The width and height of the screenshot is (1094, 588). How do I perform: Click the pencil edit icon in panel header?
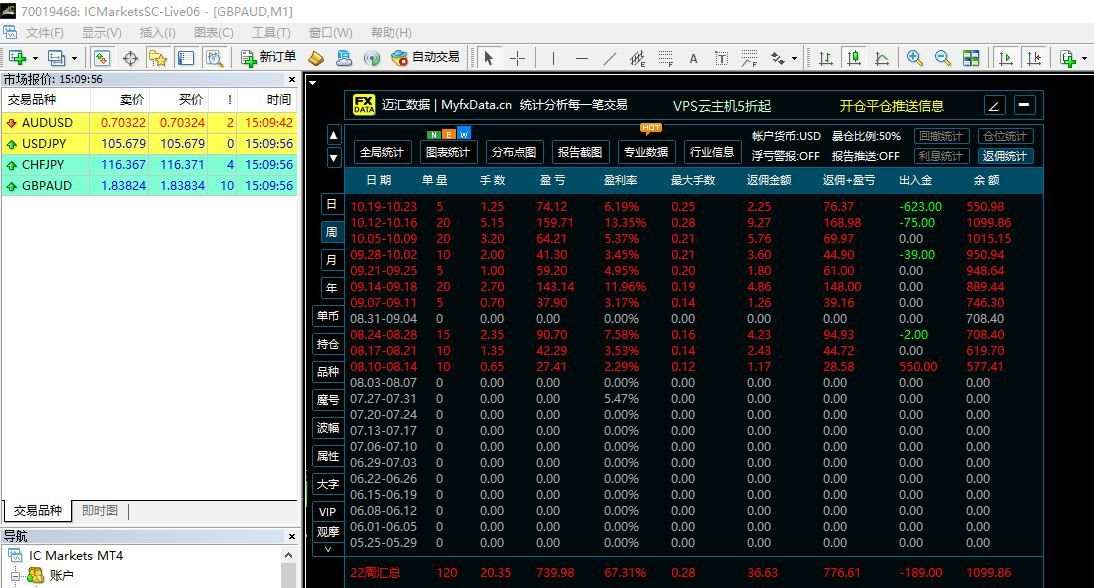[994, 105]
